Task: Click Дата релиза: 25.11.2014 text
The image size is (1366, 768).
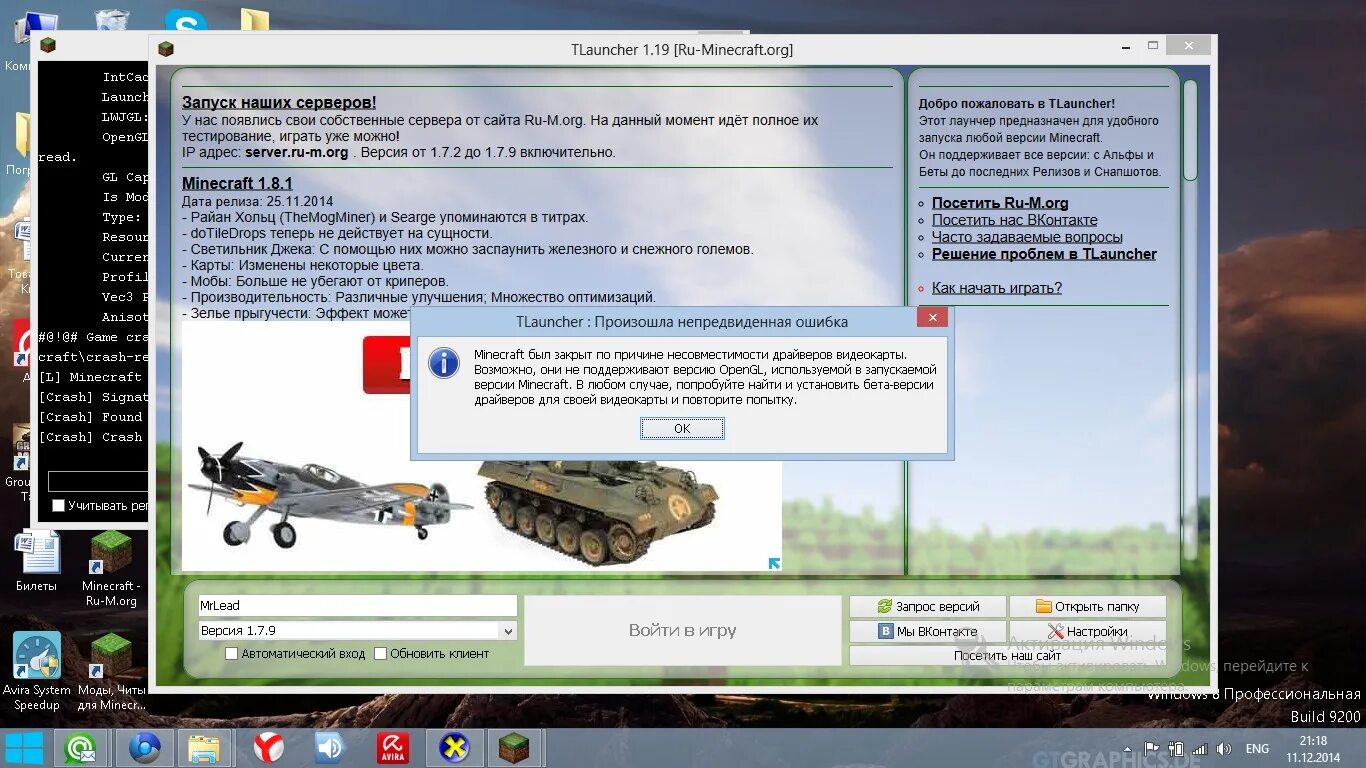Action: [x=258, y=201]
